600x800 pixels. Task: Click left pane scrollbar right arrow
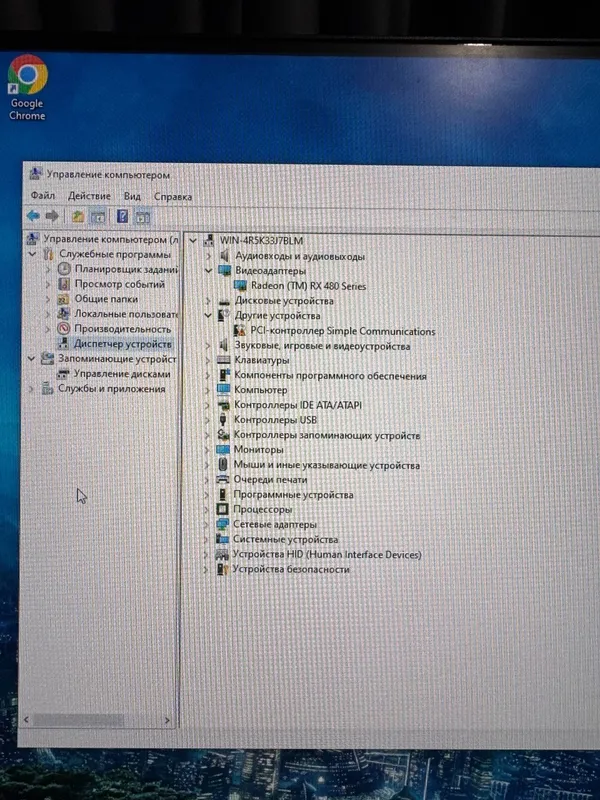pos(167,720)
